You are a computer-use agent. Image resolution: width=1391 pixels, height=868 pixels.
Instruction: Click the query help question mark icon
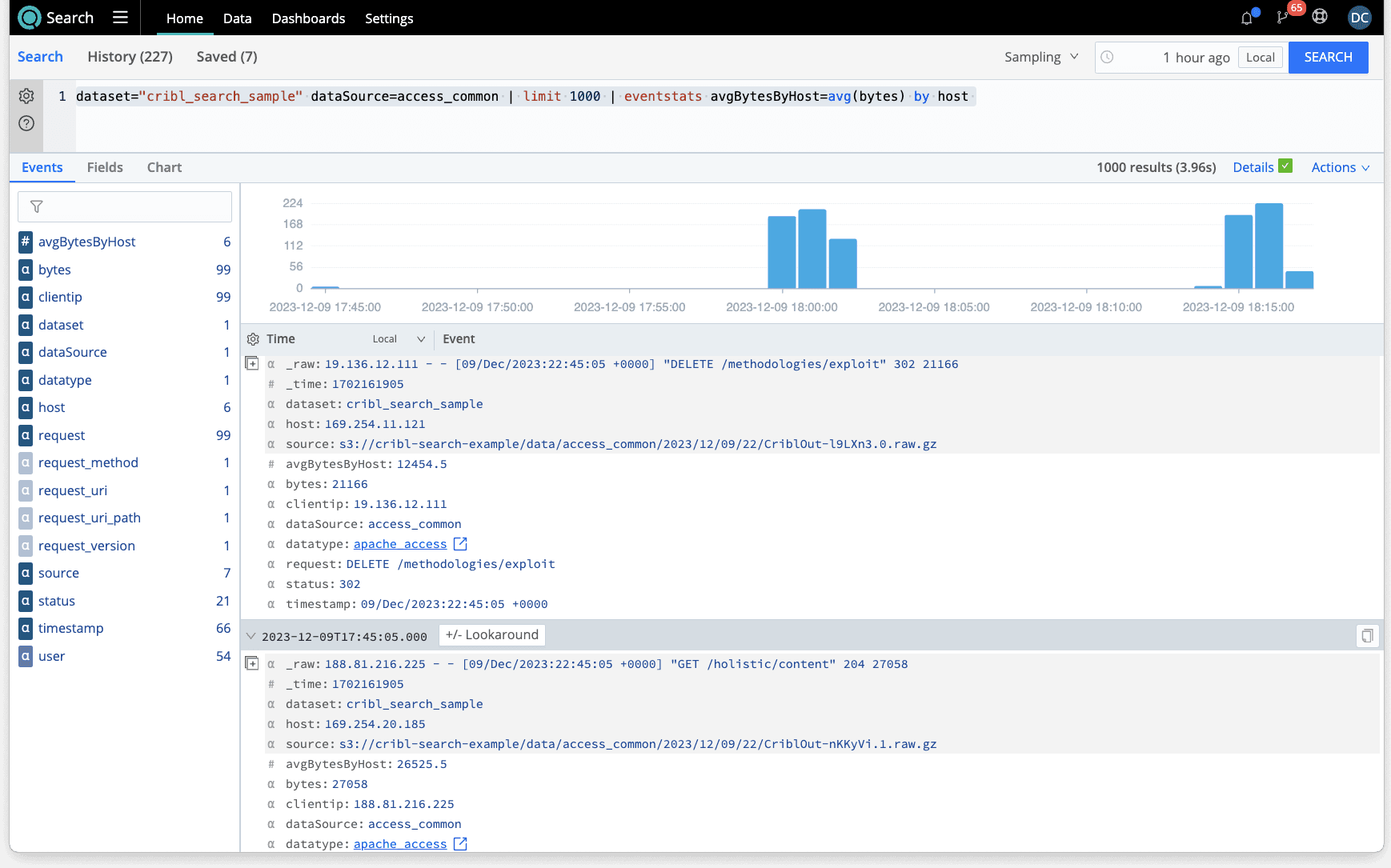pyautogui.click(x=26, y=123)
